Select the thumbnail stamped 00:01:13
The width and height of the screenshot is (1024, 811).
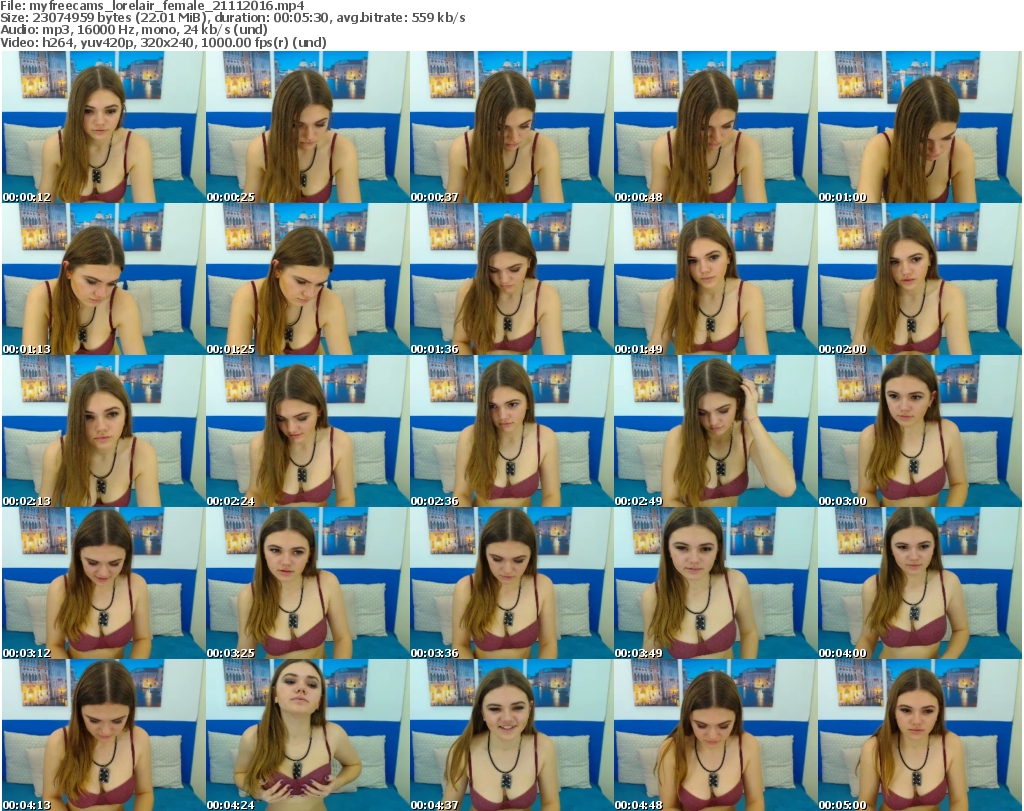103,279
